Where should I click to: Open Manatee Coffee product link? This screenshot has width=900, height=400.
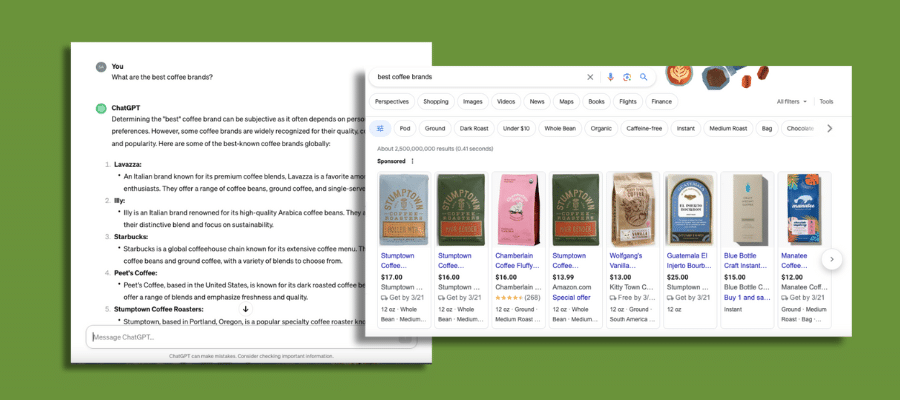(x=794, y=261)
